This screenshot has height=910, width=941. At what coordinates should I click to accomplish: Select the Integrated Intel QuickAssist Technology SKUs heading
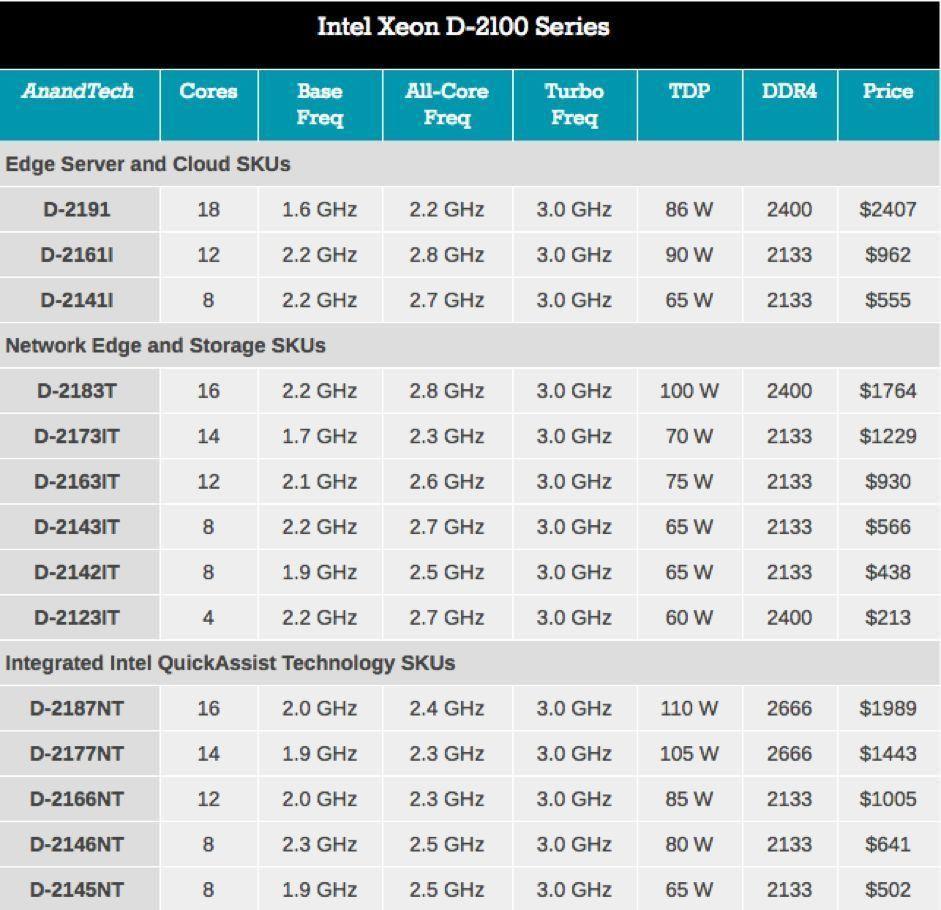[230, 663]
